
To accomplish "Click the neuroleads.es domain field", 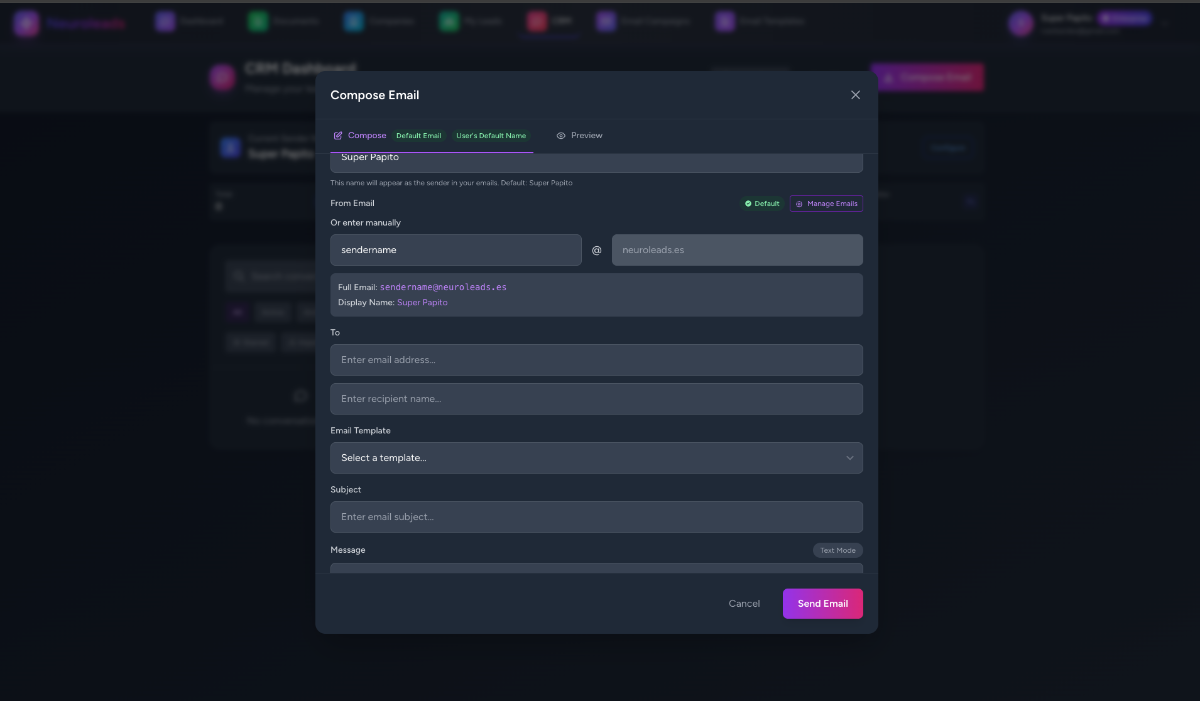I will [x=737, y=250].
